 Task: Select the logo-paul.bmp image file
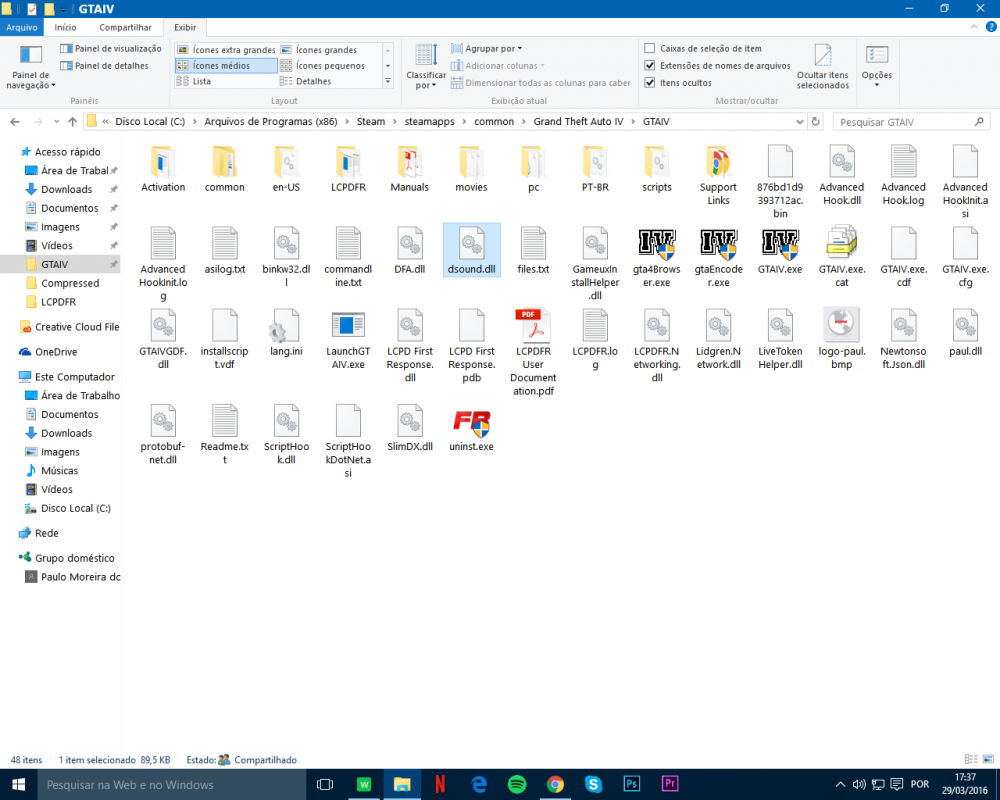[841, 325]
